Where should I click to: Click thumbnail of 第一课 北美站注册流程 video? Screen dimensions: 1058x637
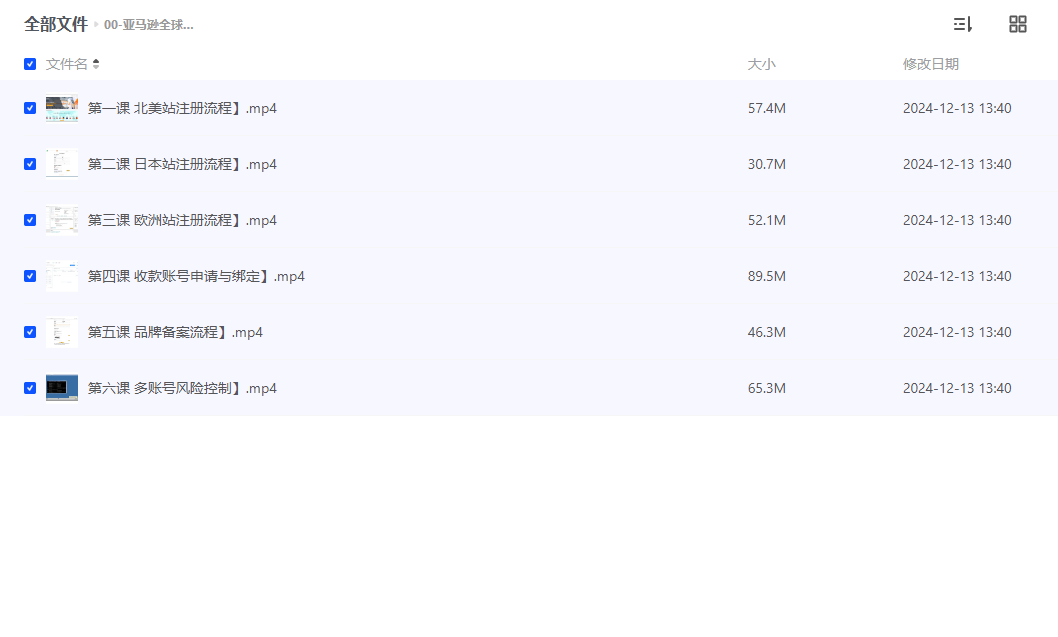tap(62, 108)
